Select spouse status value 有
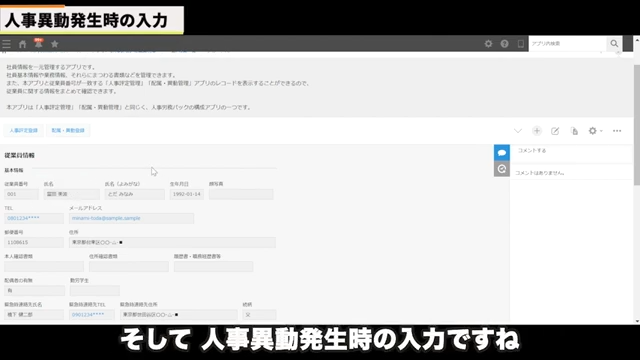The width and height of the screenshot is (640, 360). pyautogui.click(x=34, y=291)
